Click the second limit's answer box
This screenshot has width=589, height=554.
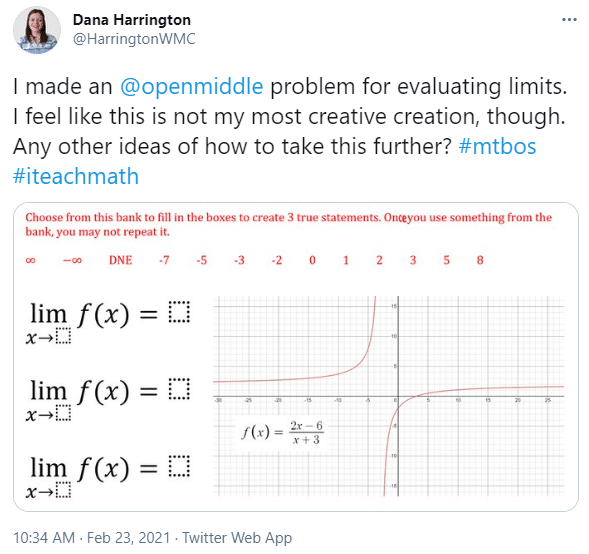click(179, 389)
